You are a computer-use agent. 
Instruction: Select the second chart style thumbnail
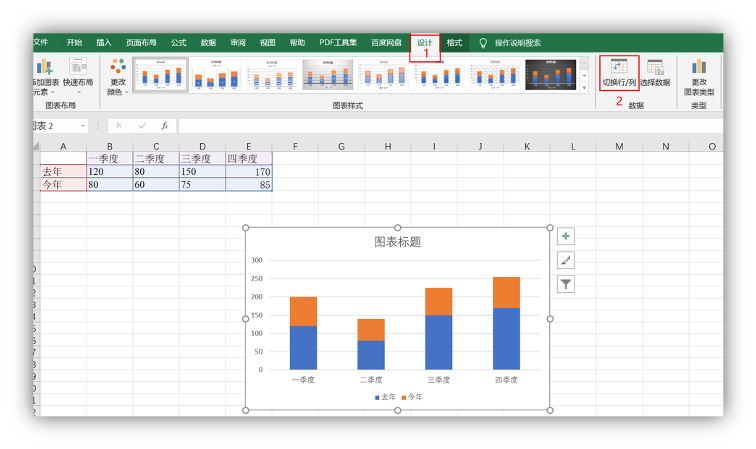[216, 75]
